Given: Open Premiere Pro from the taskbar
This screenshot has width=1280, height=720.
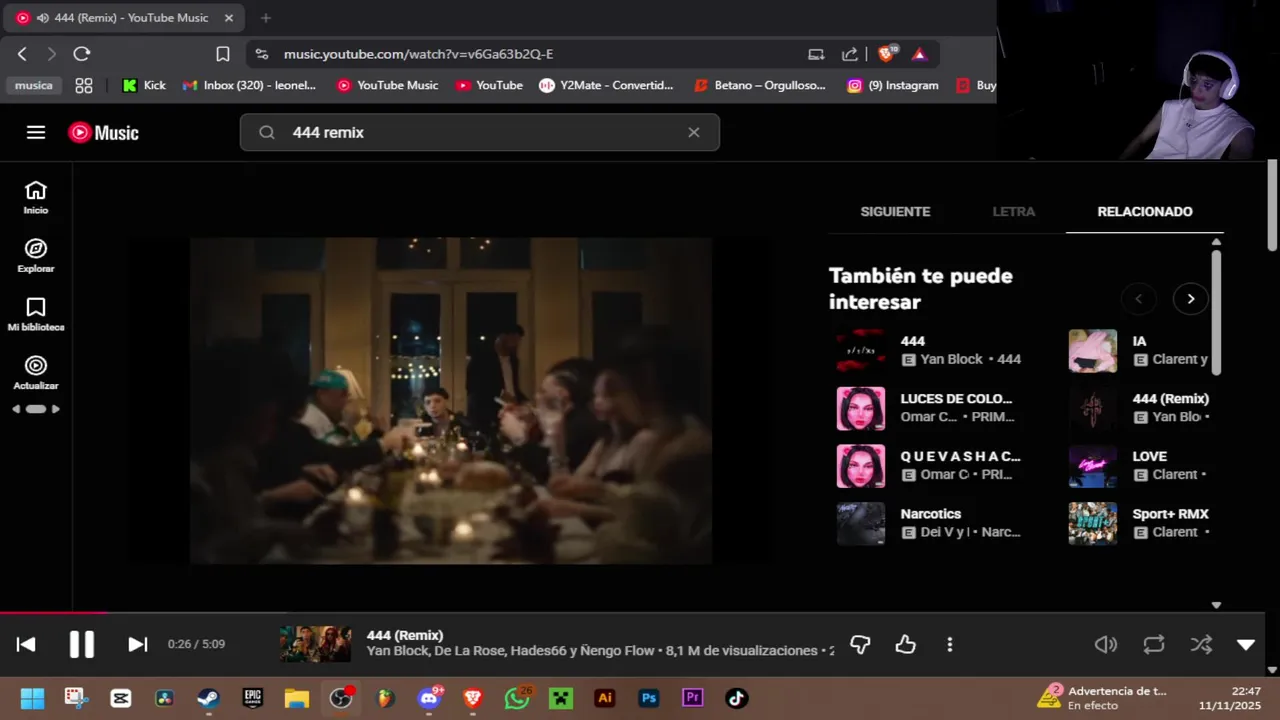Looking at the screenshot, I should tap(693, 698).
